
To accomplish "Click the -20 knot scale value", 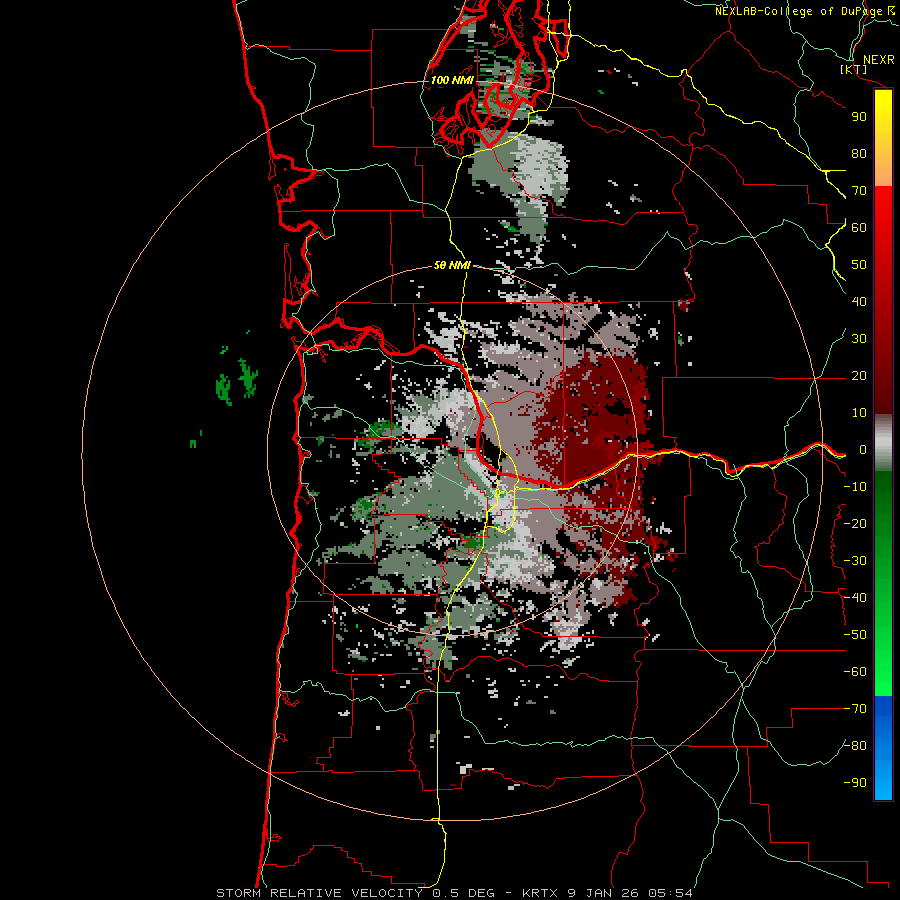I will tap(855, 524).
